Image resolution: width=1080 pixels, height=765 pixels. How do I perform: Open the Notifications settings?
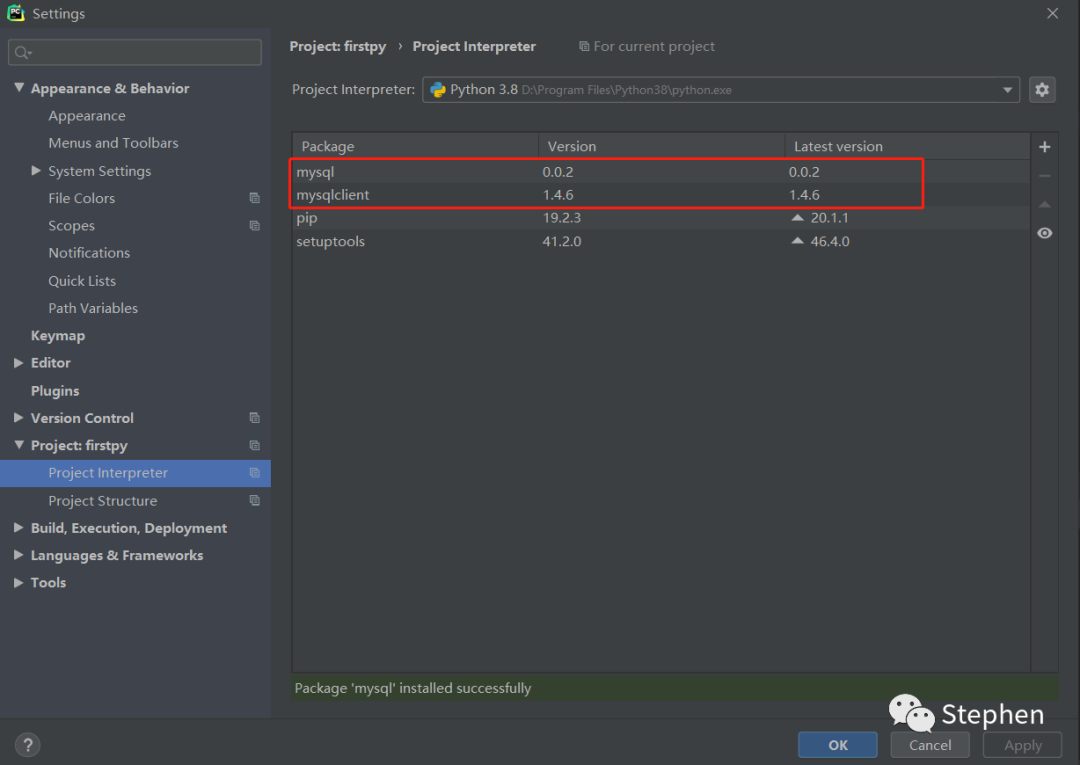pyautogui.click(x=89, y=253)
